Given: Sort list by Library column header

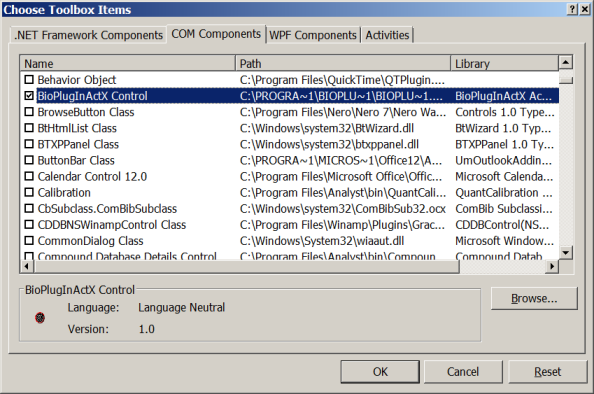Looking at the screenshot, I should pyautogui.click(x=504, y=63).
